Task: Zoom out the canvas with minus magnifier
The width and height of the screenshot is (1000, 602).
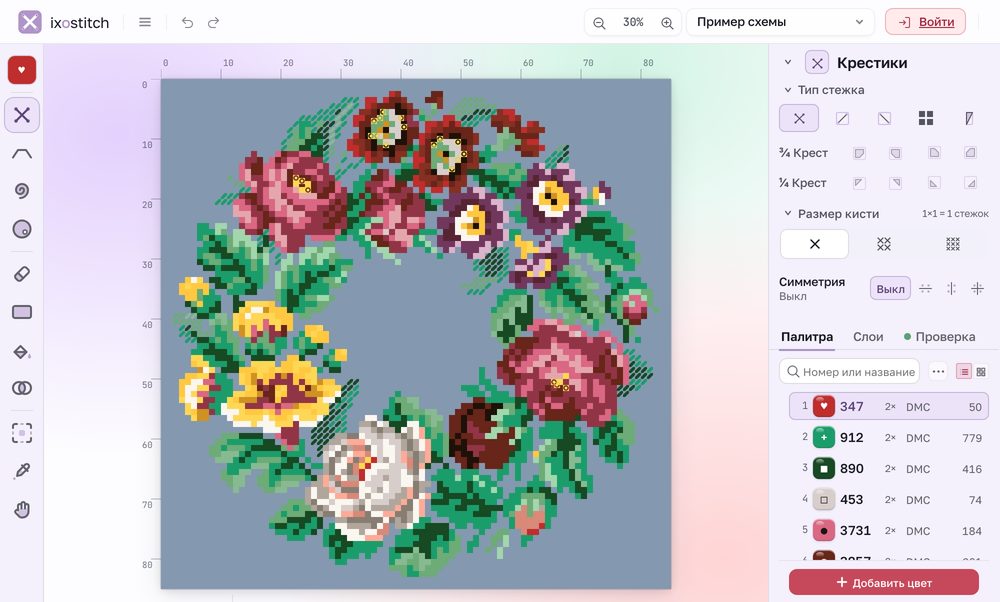Action: pyautogui.click(x=599, y=23)
